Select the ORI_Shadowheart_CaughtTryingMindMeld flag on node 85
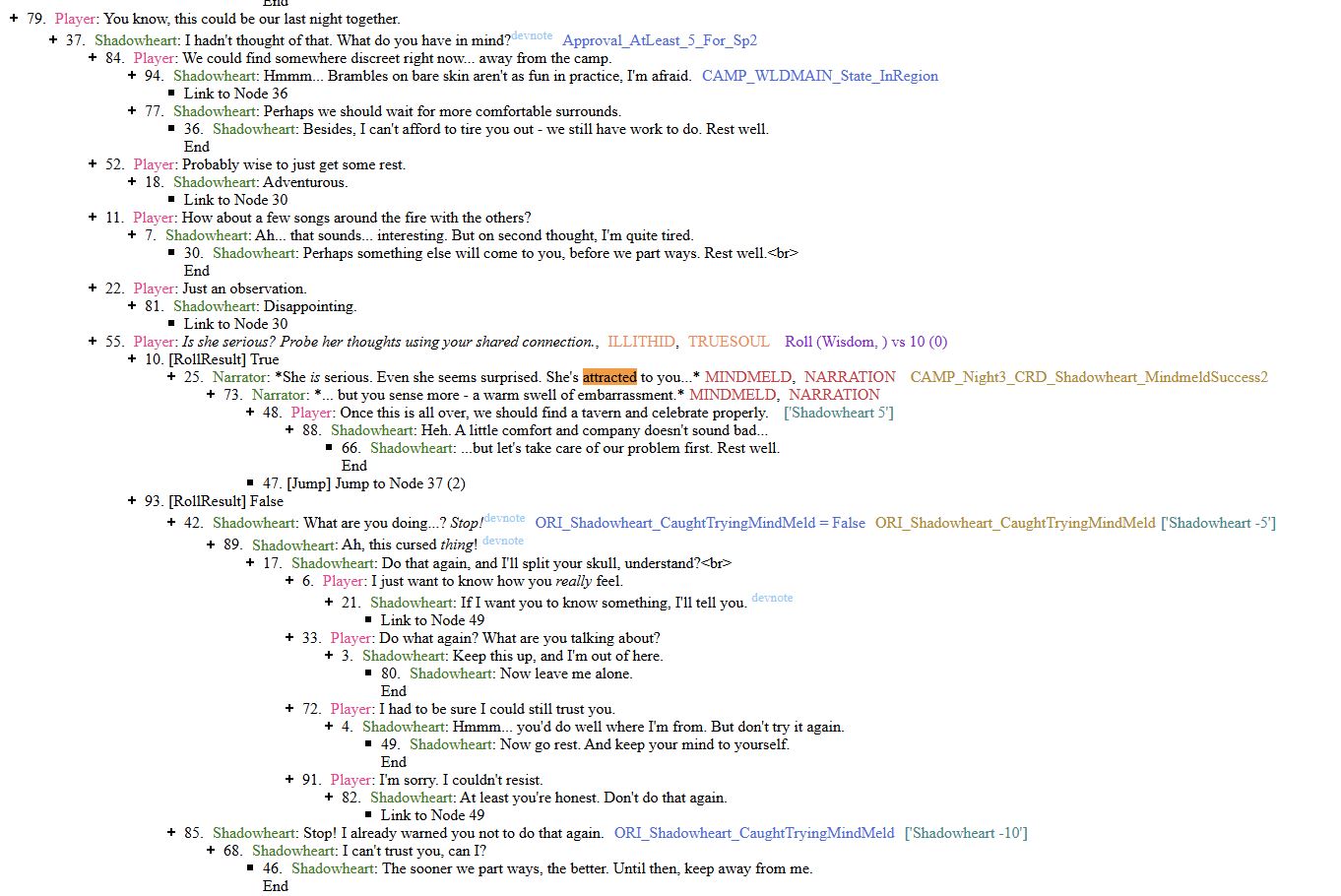 tap(754, 833)
